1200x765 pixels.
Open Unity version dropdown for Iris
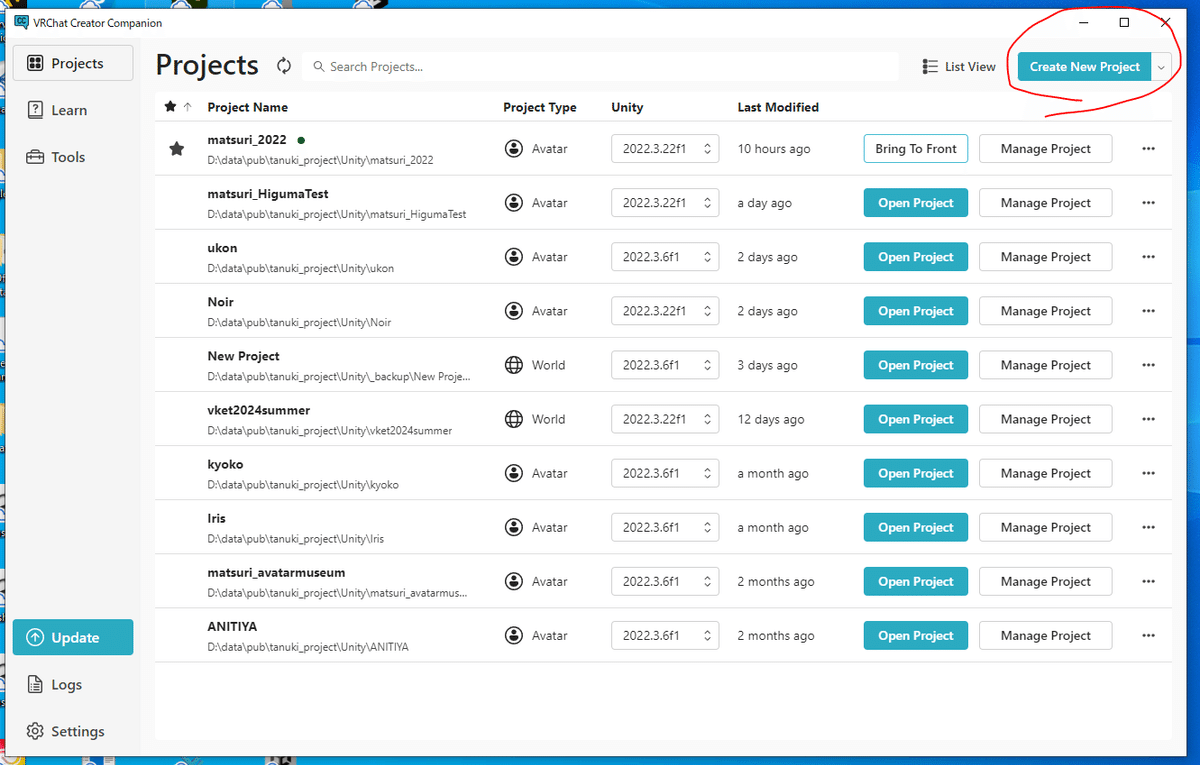(x=665, y=527)
